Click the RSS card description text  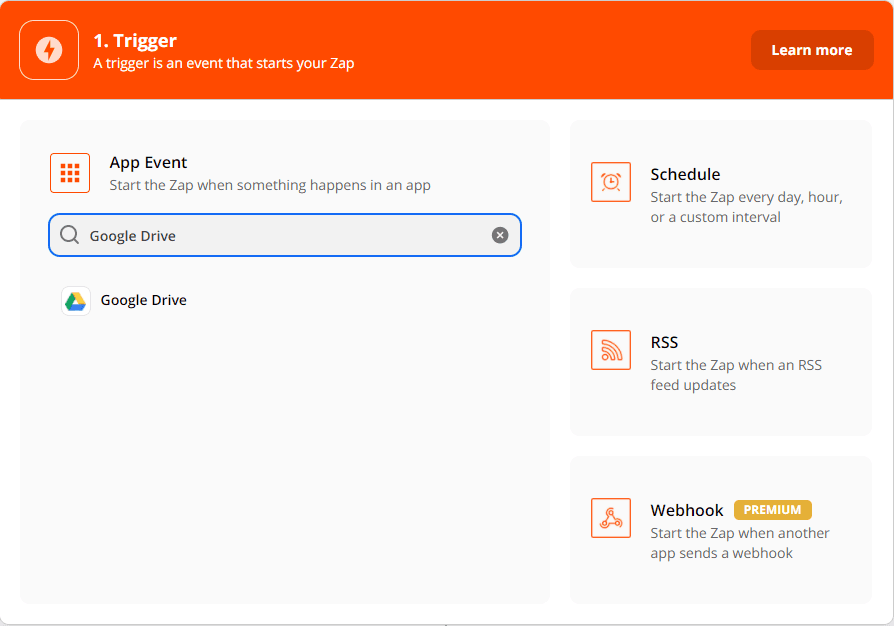(738, 374)
